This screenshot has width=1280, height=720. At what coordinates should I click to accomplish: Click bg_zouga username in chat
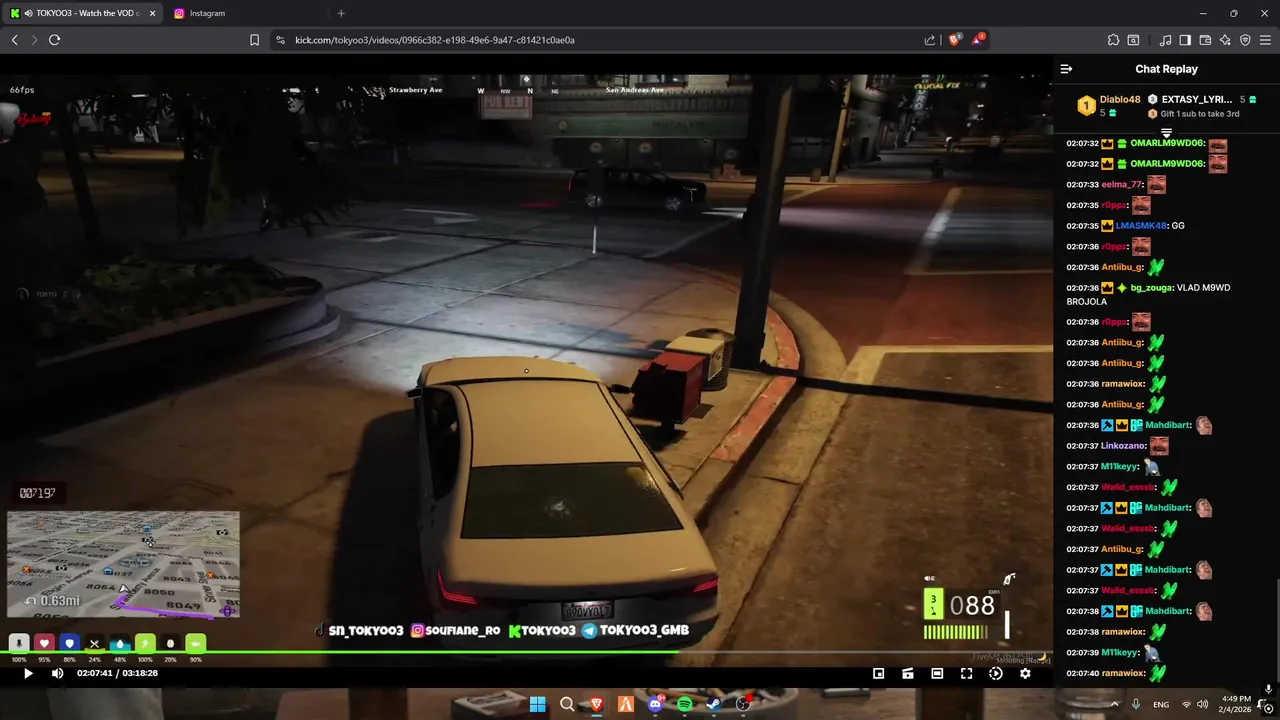(1152, 288)
